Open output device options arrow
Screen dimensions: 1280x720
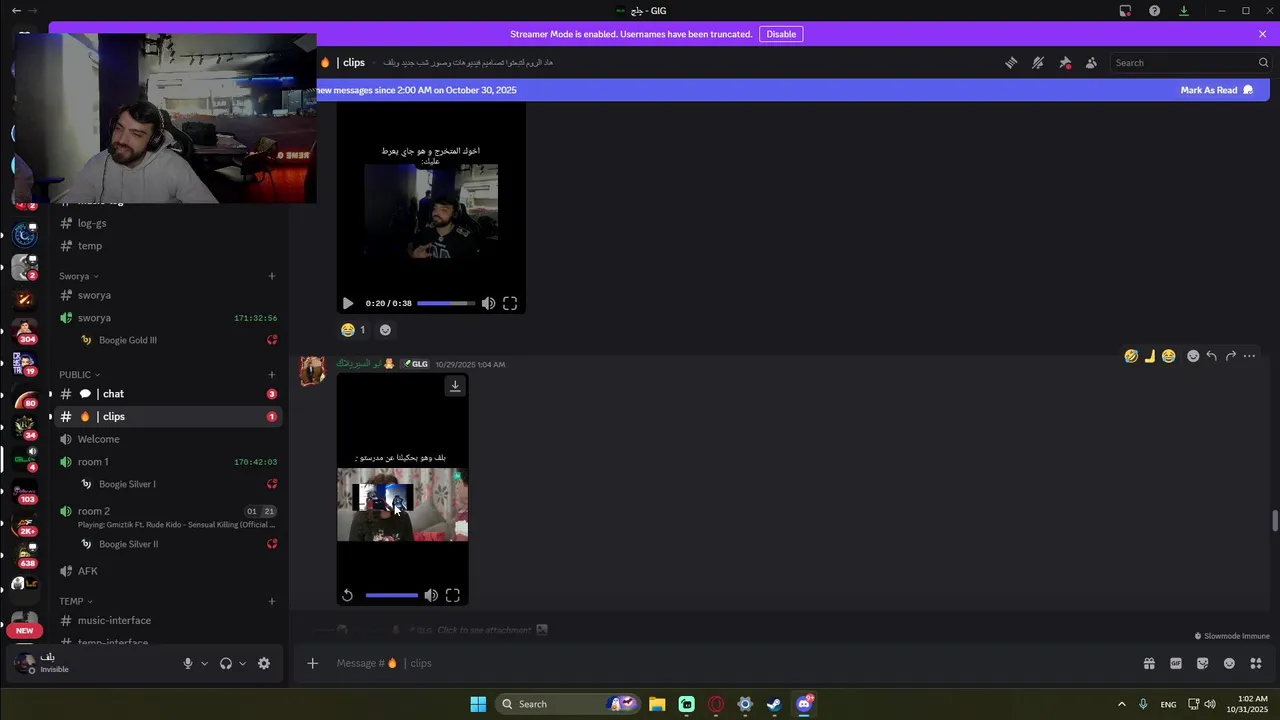coord(242,663)
